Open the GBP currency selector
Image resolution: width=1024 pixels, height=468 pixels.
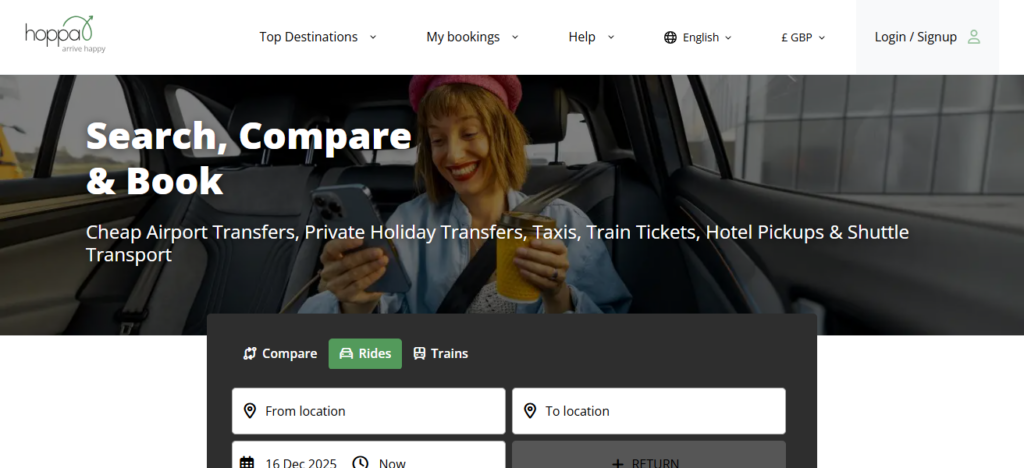803,37
